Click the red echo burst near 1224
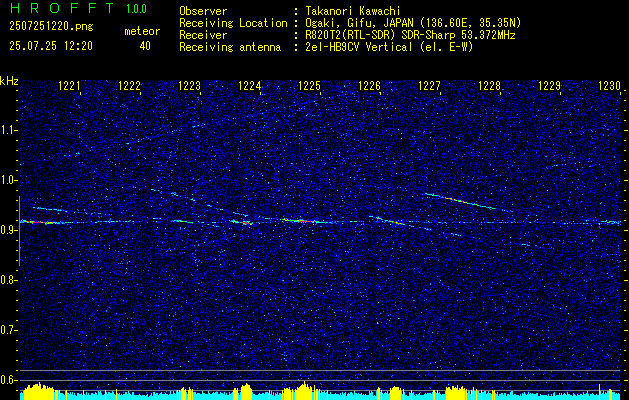This screenshot has width=629, height=400. coord(243,222)
